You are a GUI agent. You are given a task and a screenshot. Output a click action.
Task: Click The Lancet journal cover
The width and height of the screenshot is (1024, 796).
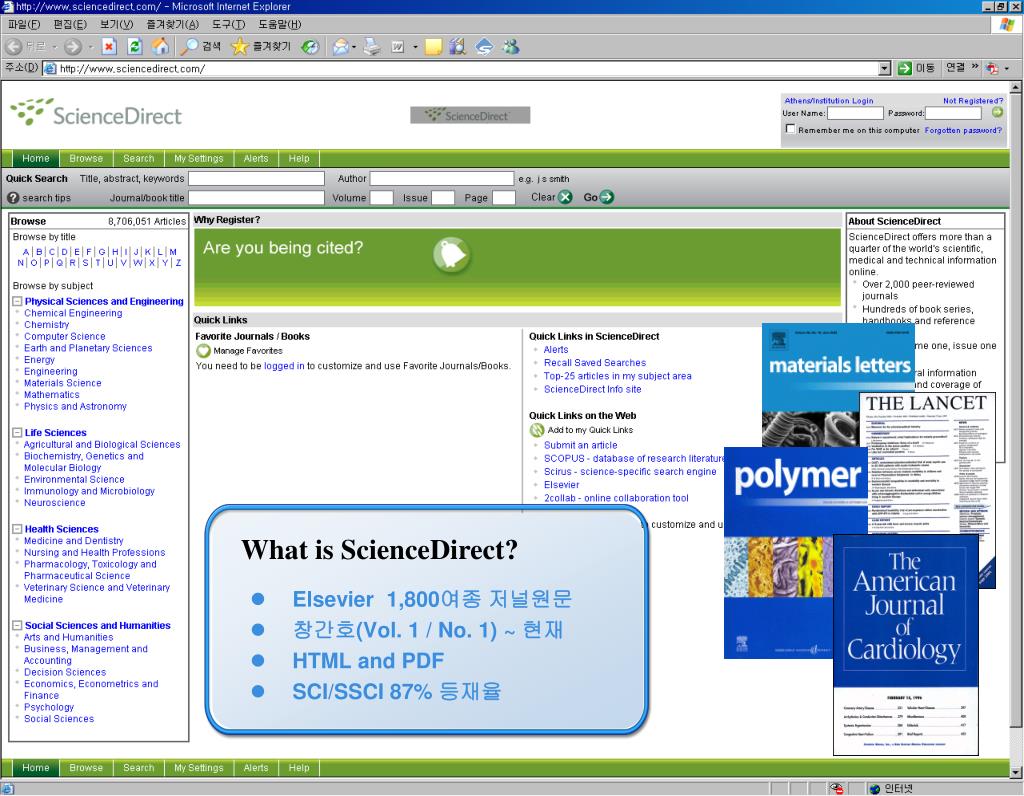tap(927, 462)
